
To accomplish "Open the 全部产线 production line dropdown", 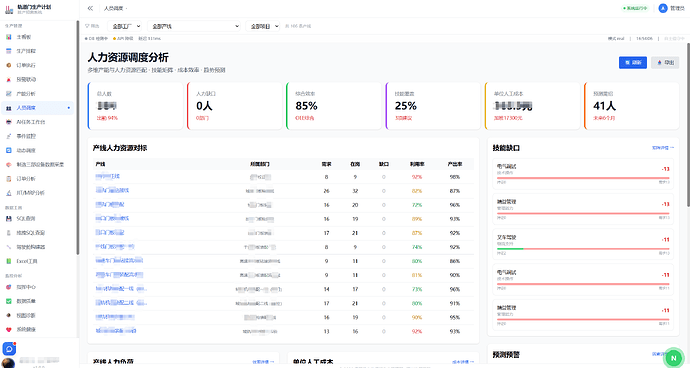I will coord(194,26).
